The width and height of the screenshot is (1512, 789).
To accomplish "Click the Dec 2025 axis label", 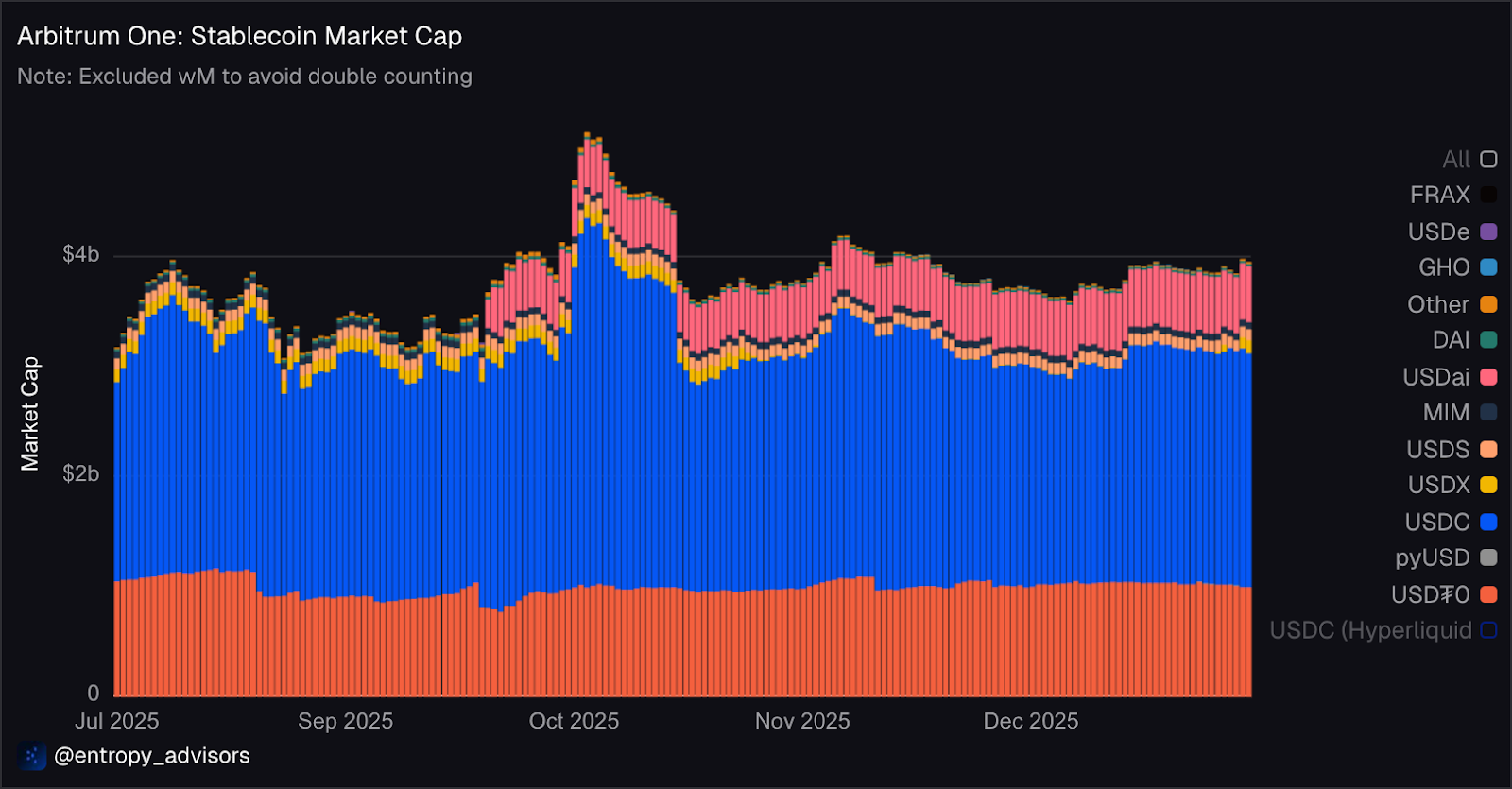I will [x=1031, y=721].
